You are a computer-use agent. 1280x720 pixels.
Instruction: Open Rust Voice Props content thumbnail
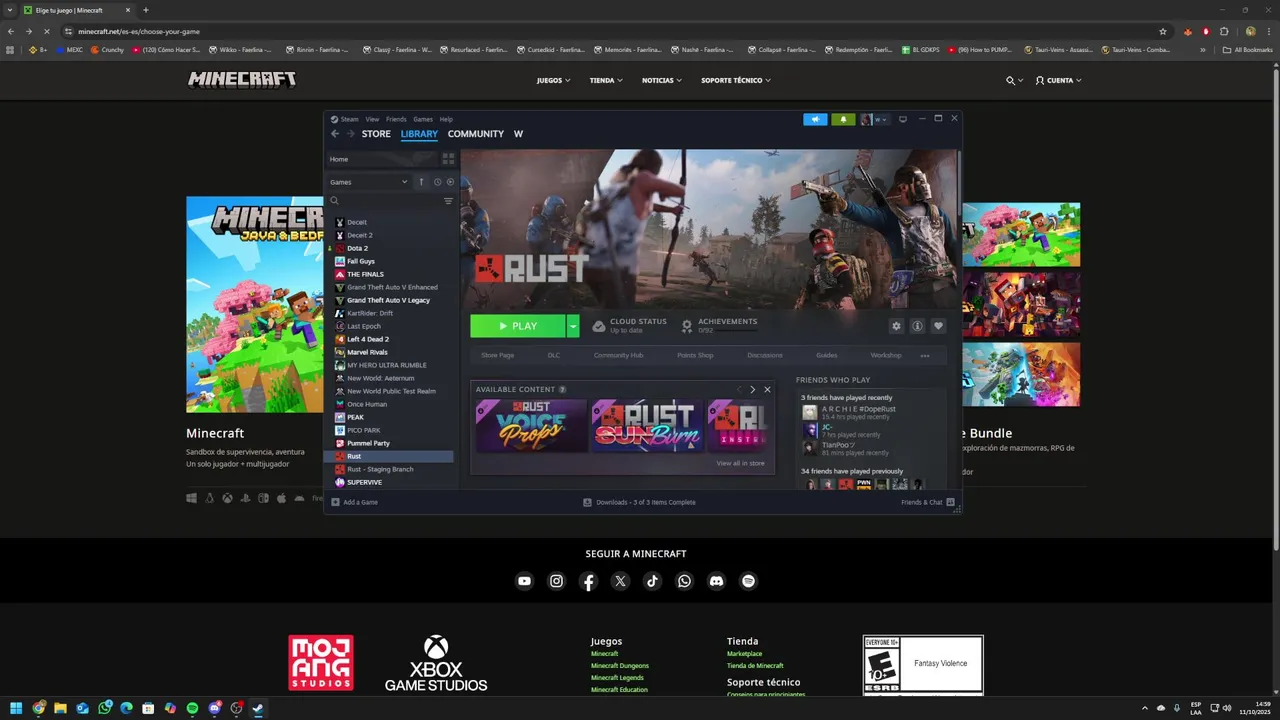[531, 426]
